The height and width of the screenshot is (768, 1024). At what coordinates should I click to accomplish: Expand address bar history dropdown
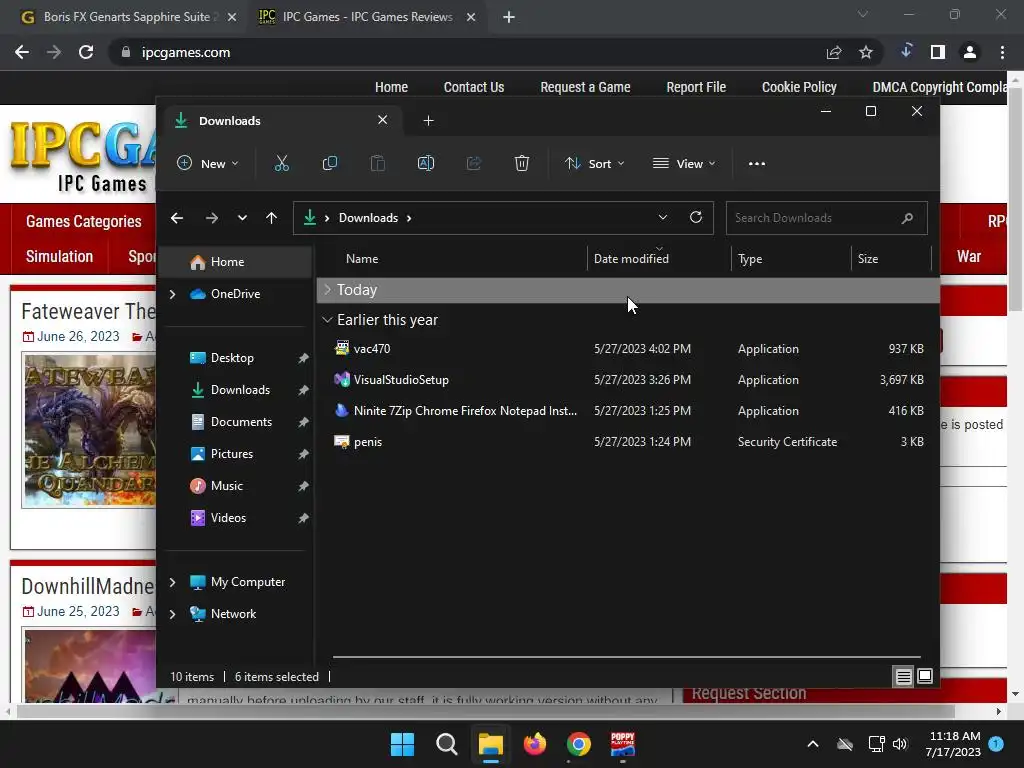click(663, 217)
